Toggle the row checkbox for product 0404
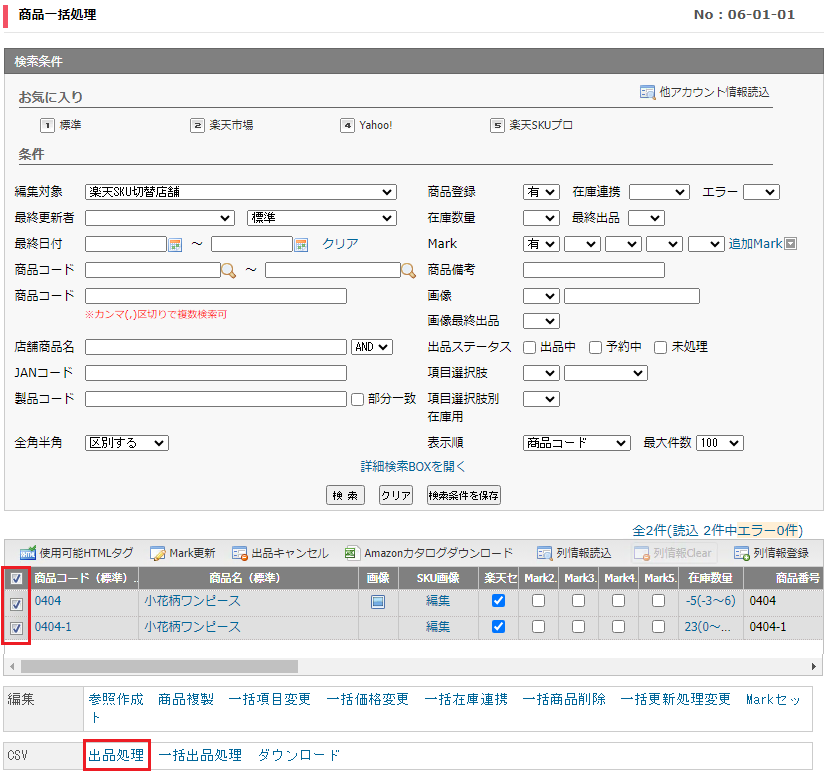Image resolution: width=829 pixels, height=773 pixels. coord(16,604)
